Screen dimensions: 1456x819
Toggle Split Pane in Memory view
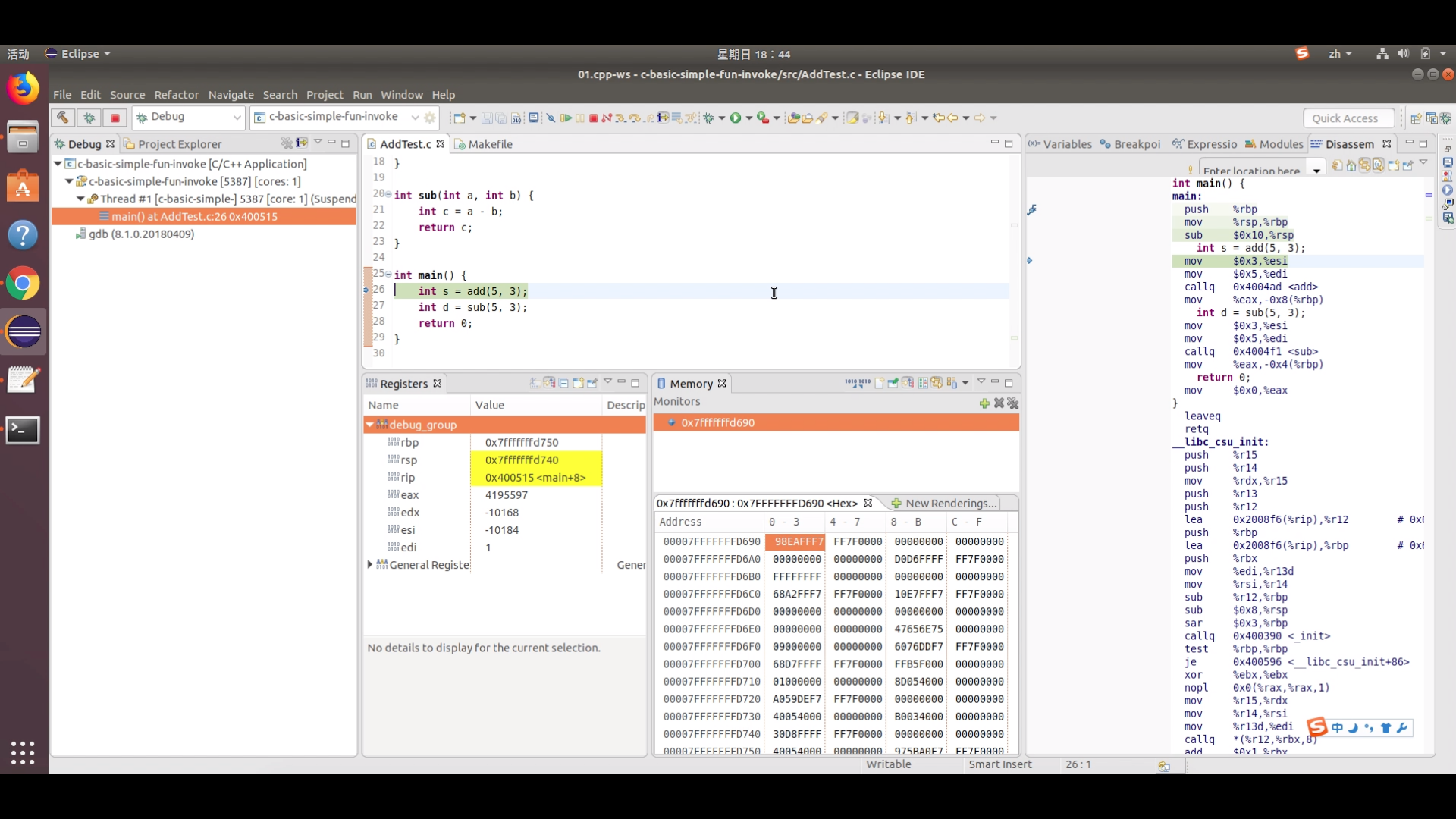923,383
